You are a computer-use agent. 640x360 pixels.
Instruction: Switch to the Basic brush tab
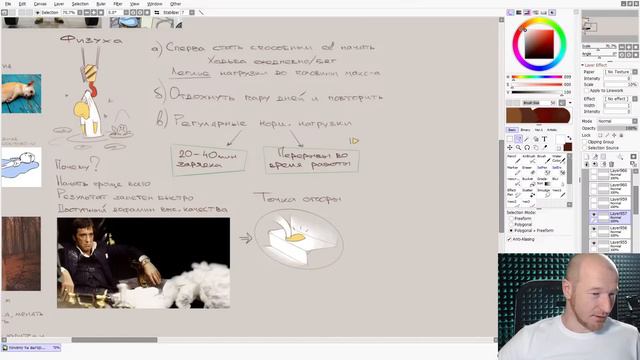[x=512, y=130]
